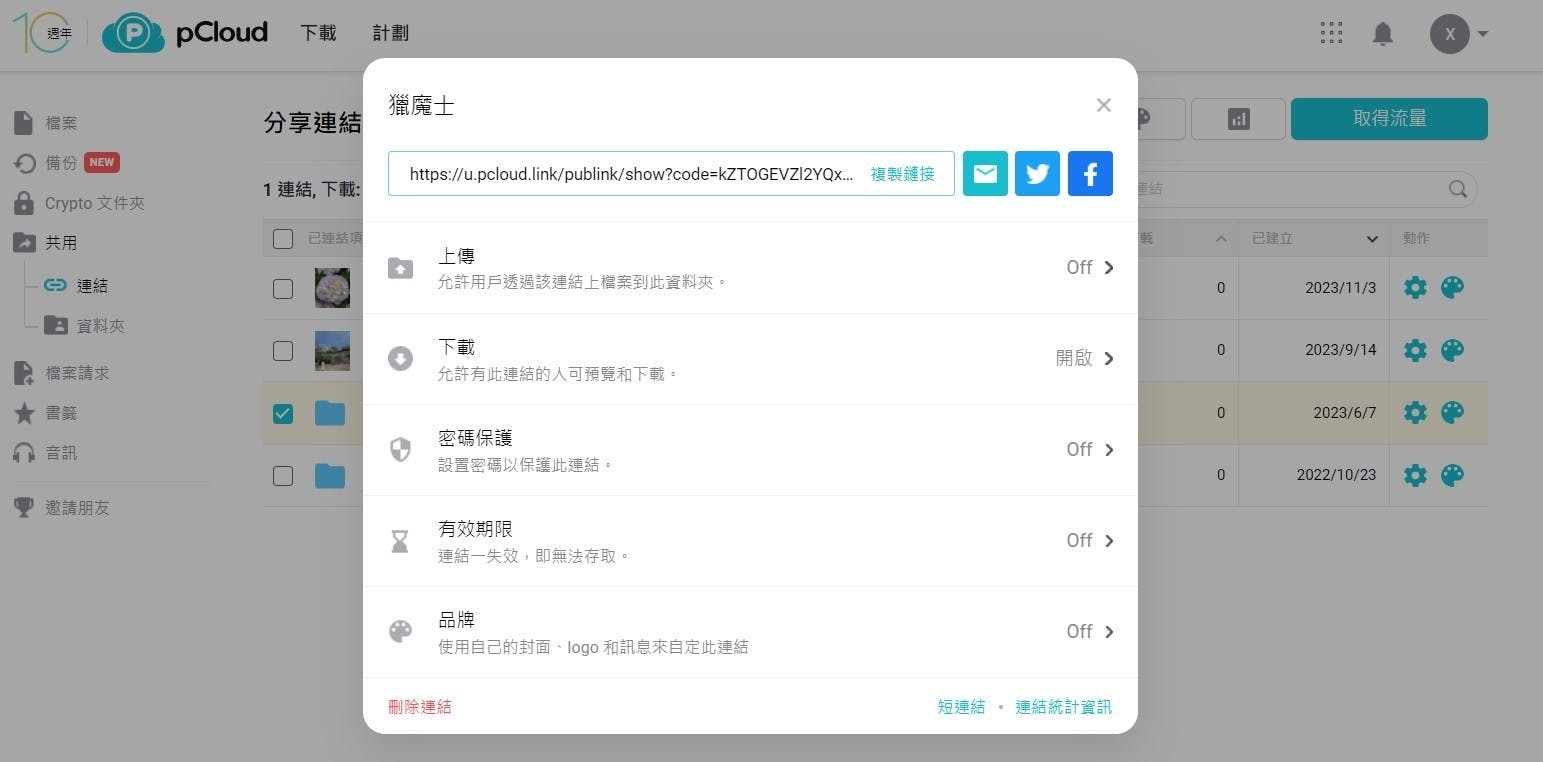The image size is (1543, 762).
Task: Check the 2023/9/14 link row checkbox
Action: pos(283,351)
